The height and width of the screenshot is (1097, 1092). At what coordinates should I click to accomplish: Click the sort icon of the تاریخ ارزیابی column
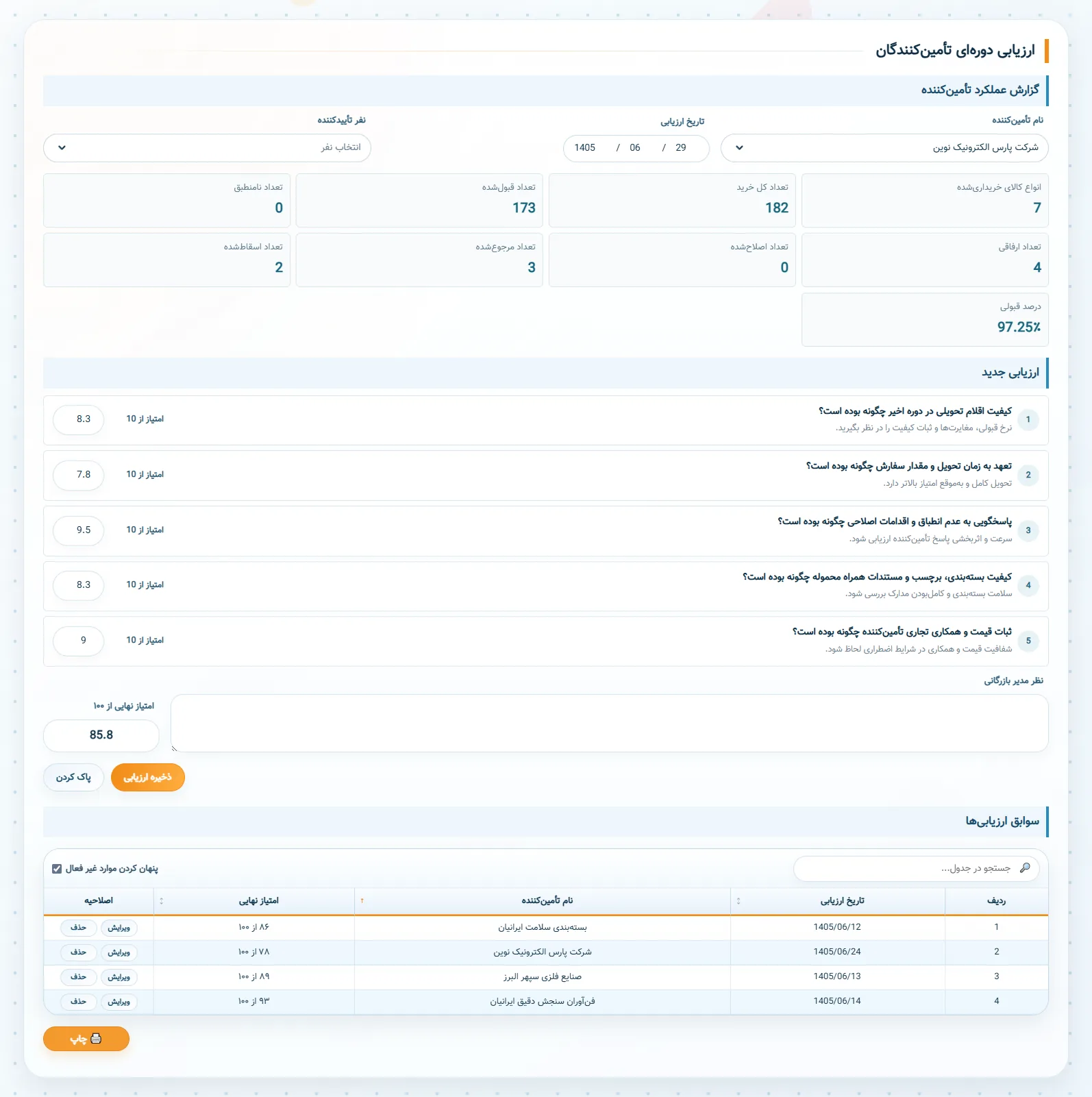[739, 901]
